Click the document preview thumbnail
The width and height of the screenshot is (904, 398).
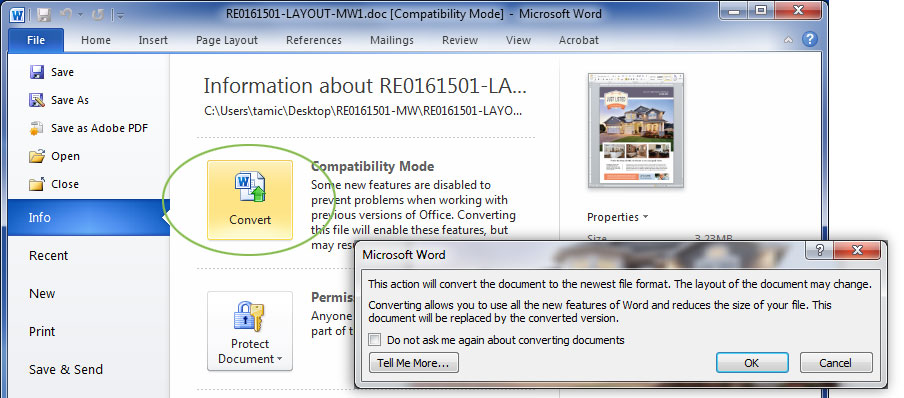pyautogui.click(x=635, y=130)
